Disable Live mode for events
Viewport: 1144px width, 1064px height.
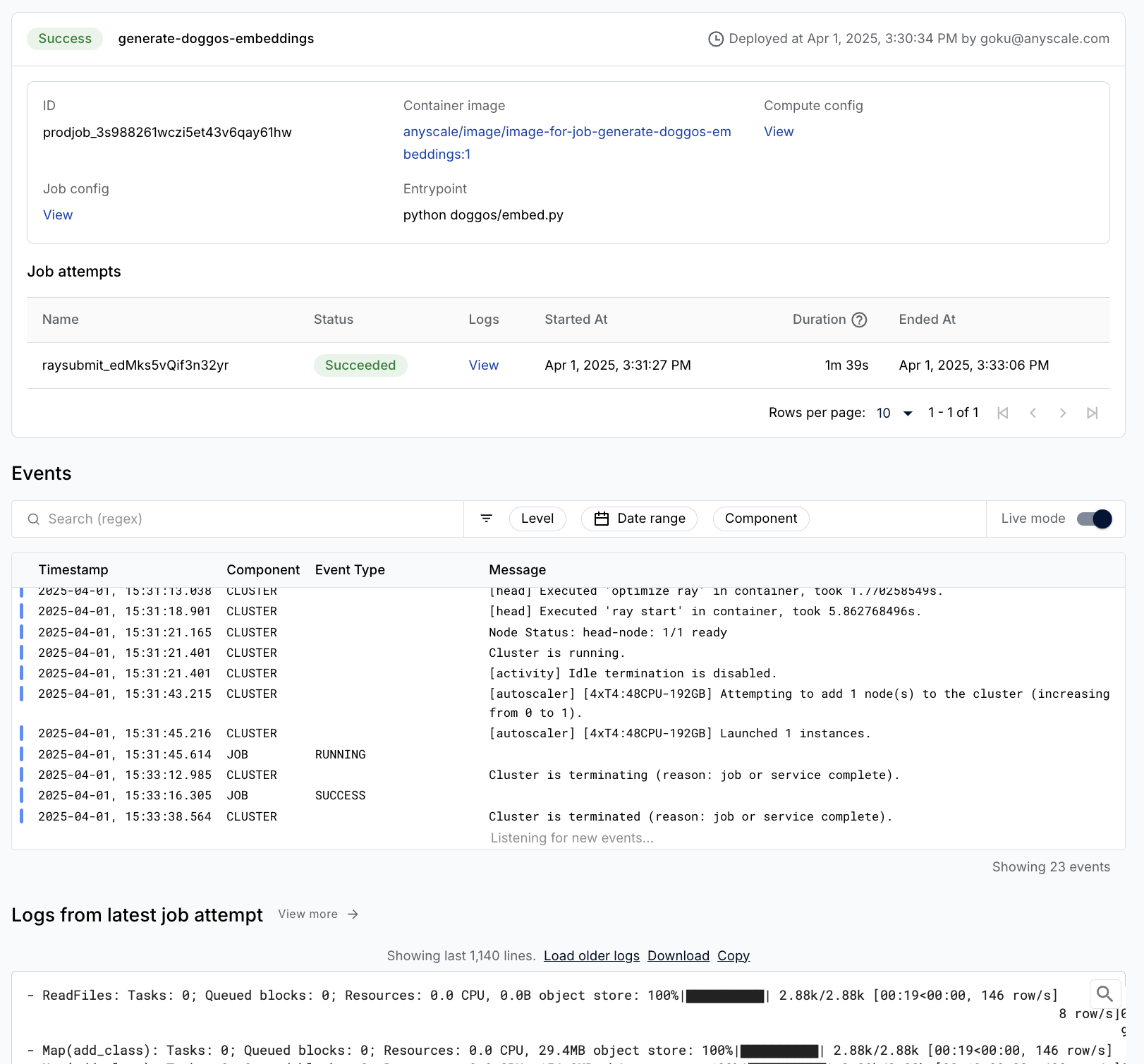[1093, 519]
